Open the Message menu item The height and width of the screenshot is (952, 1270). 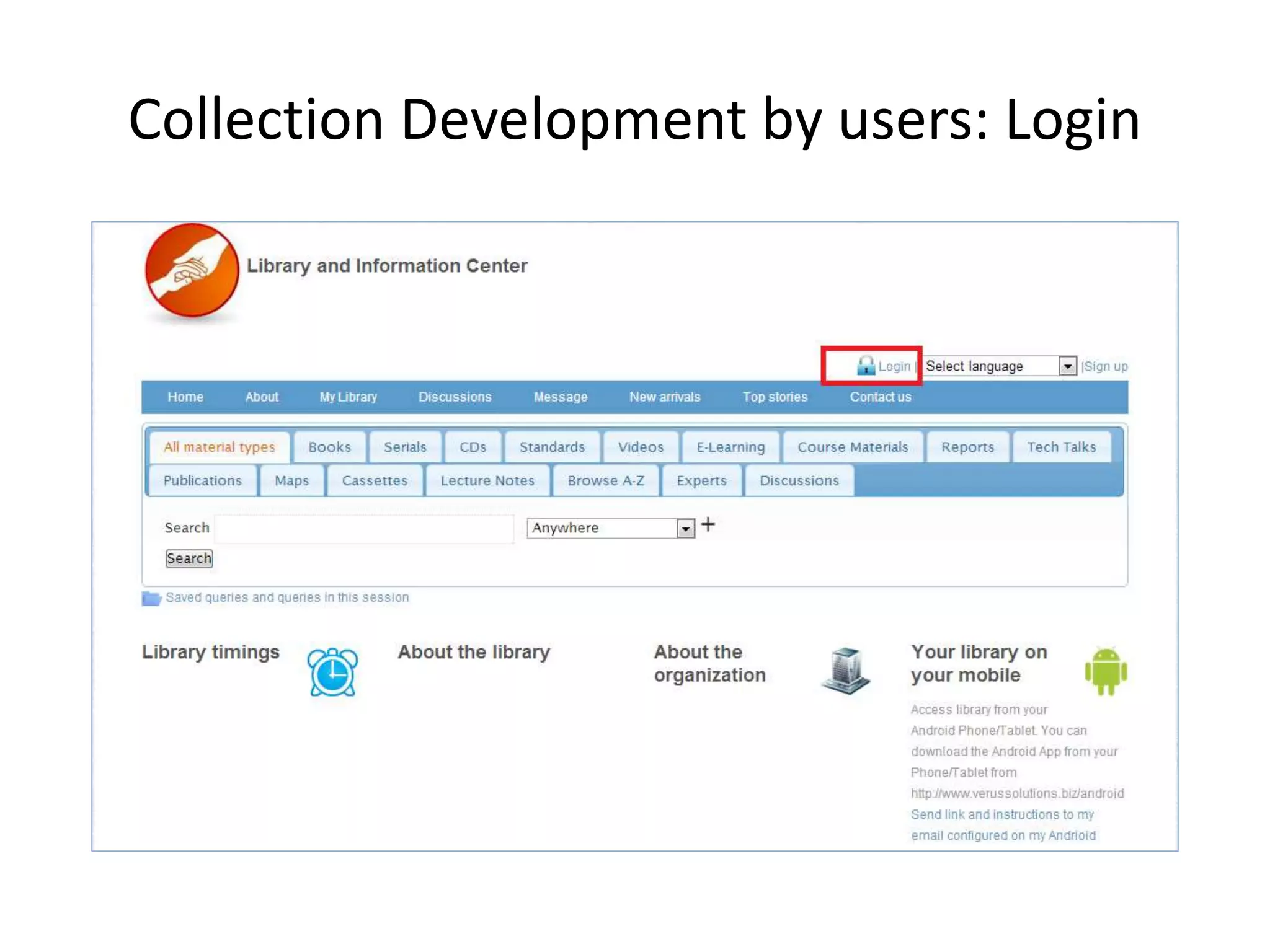tap(561, 397)
